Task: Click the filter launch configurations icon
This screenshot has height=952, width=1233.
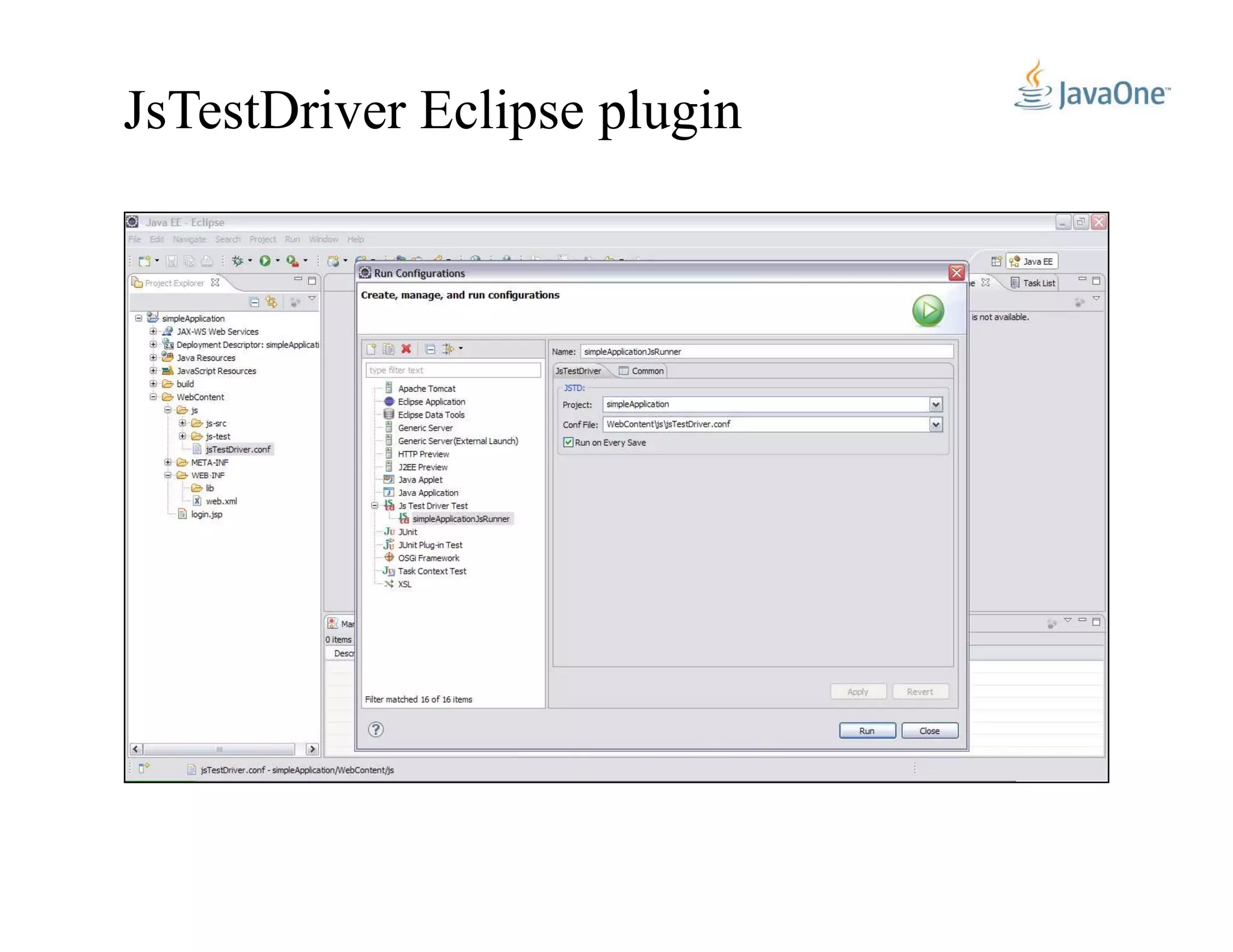Action: 448,349
